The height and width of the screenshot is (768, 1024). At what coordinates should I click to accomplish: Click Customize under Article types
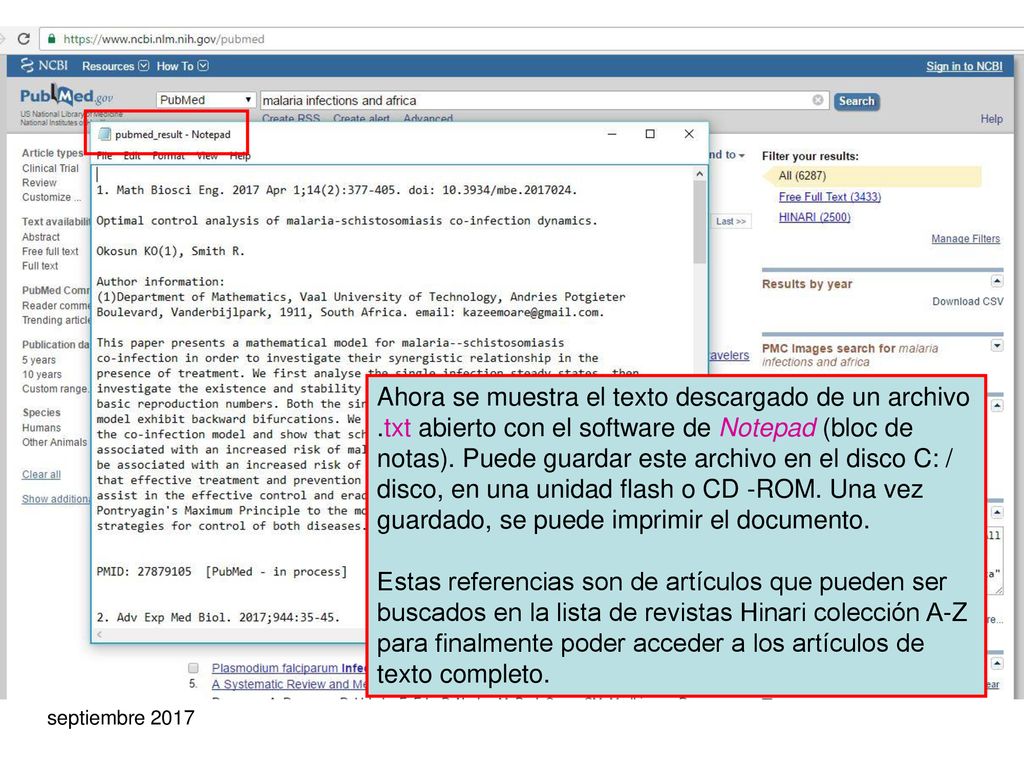tap(51, 197)
